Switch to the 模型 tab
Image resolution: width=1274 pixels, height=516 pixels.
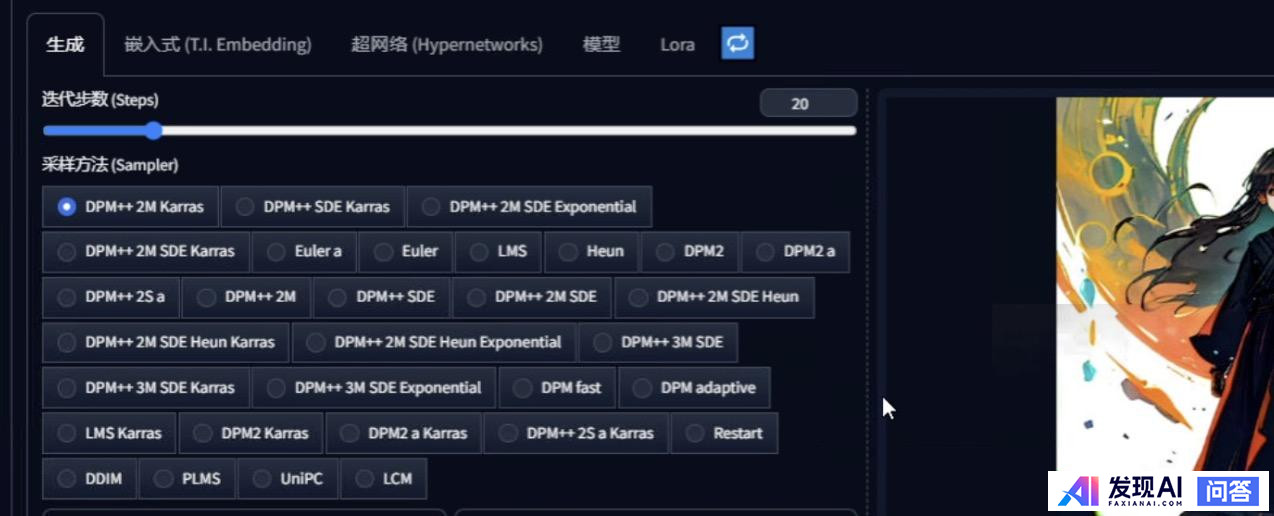[x=601, y=45]
